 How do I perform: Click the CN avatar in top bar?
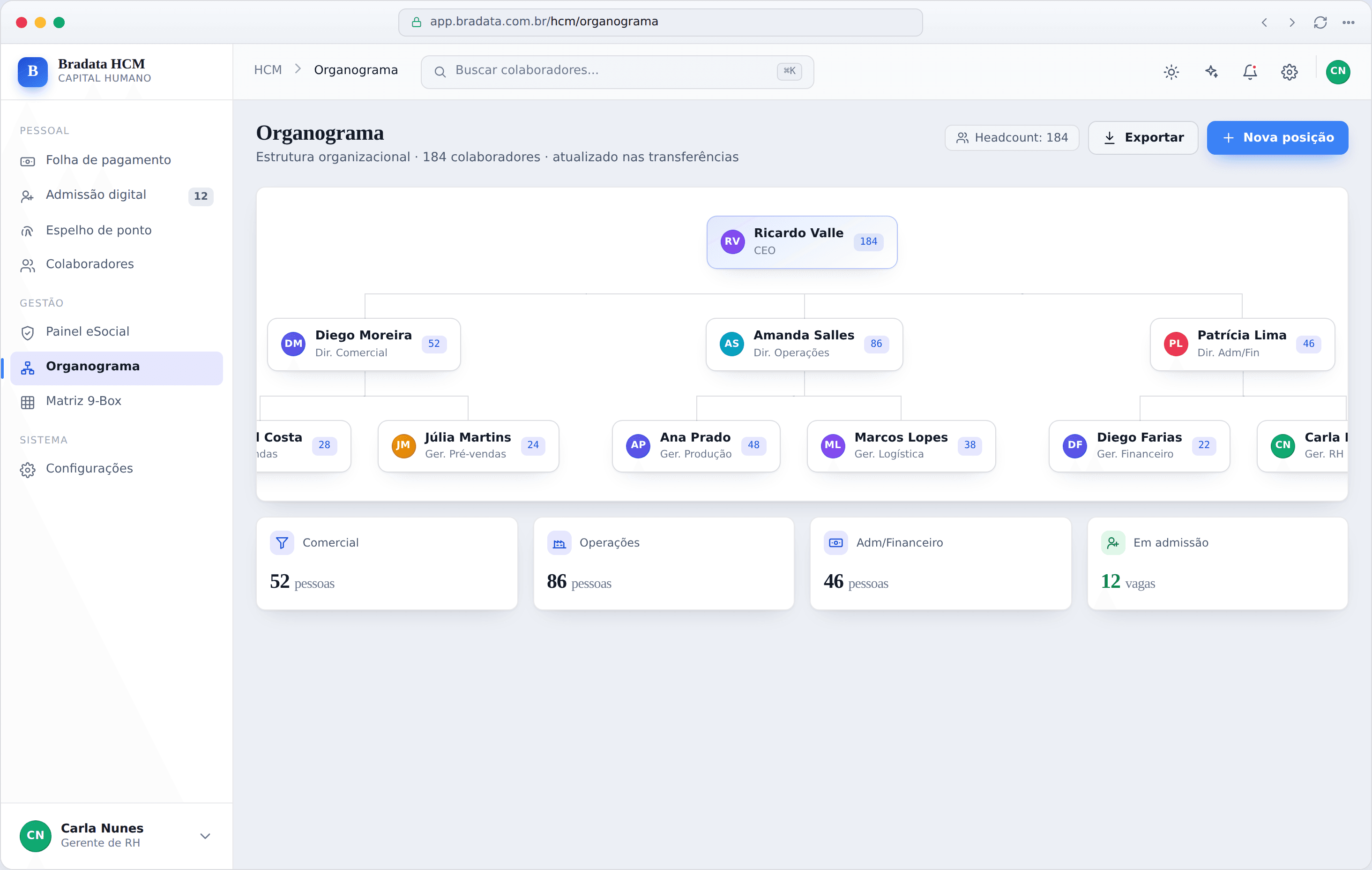click(x=1338, y=72)
